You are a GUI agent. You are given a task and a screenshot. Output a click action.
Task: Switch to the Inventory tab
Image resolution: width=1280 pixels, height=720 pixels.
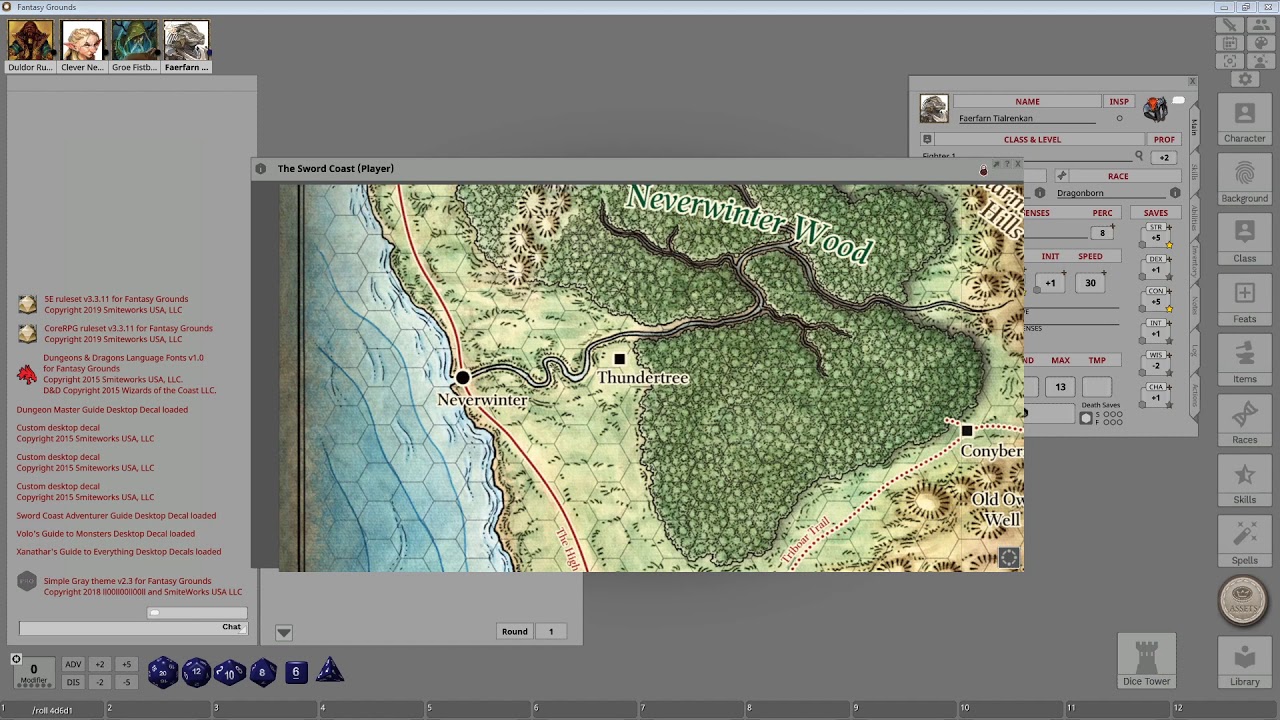tap(1194, 261)
